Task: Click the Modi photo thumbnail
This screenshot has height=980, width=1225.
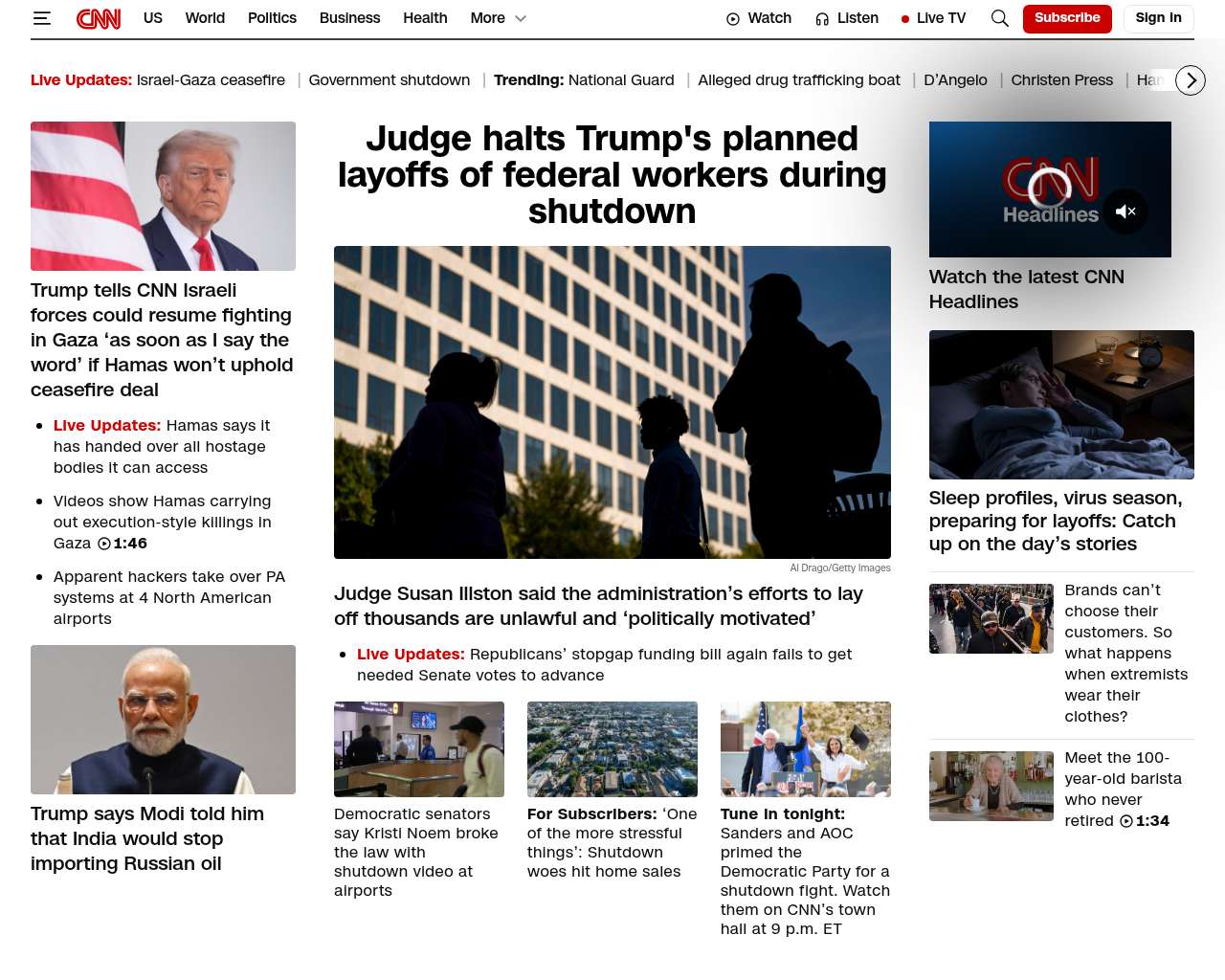Action: (x=163, y=719)
